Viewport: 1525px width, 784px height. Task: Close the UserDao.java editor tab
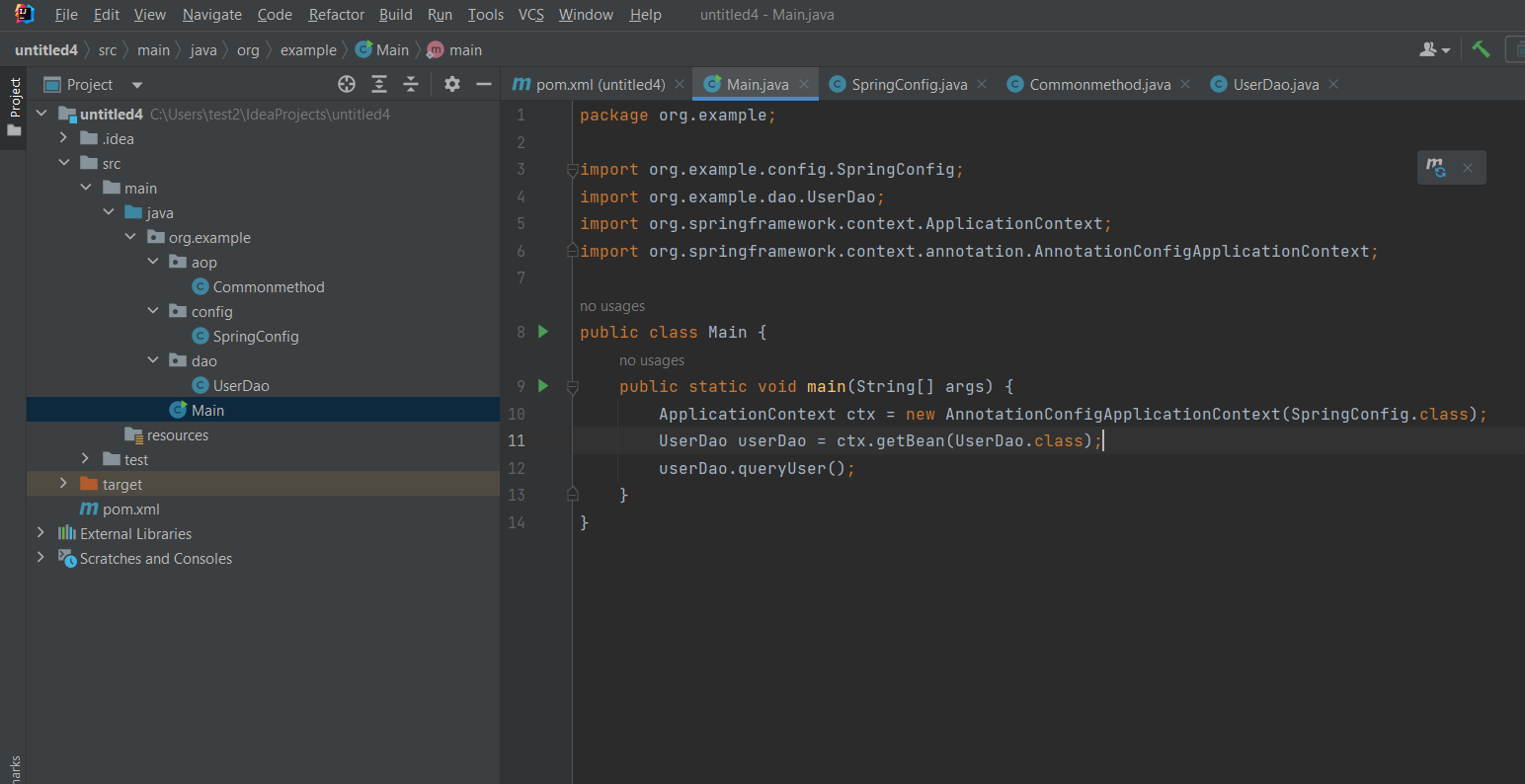point(1333,85)
